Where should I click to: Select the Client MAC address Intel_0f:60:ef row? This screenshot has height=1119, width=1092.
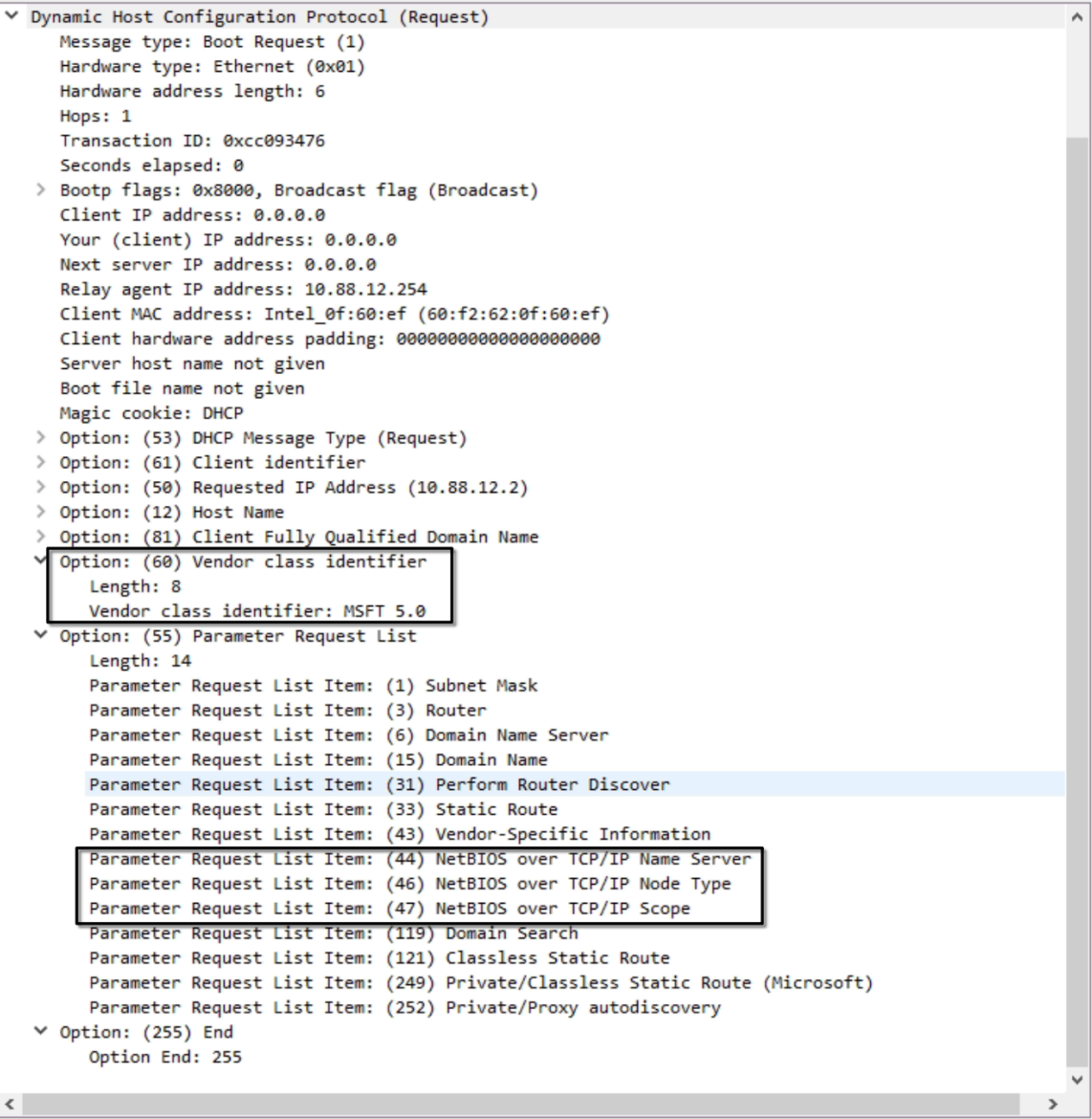[335, 314]
